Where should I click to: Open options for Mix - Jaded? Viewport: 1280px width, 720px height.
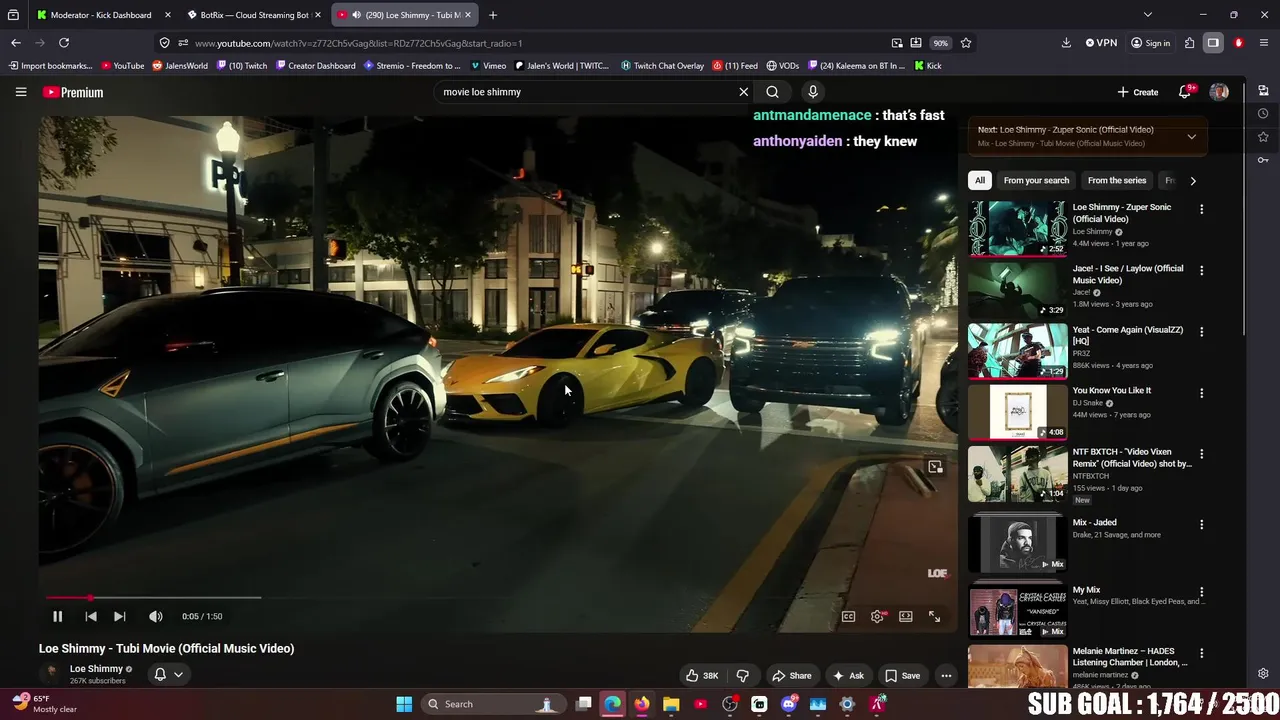[1201, 524]
